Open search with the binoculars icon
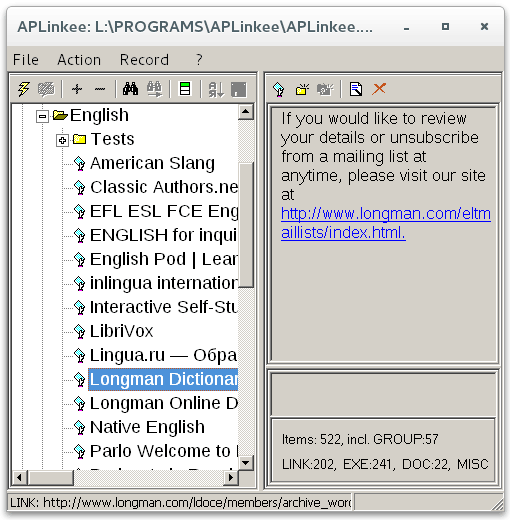The height and width of the screenshot is (520, 510). click(x=130, y=89)
